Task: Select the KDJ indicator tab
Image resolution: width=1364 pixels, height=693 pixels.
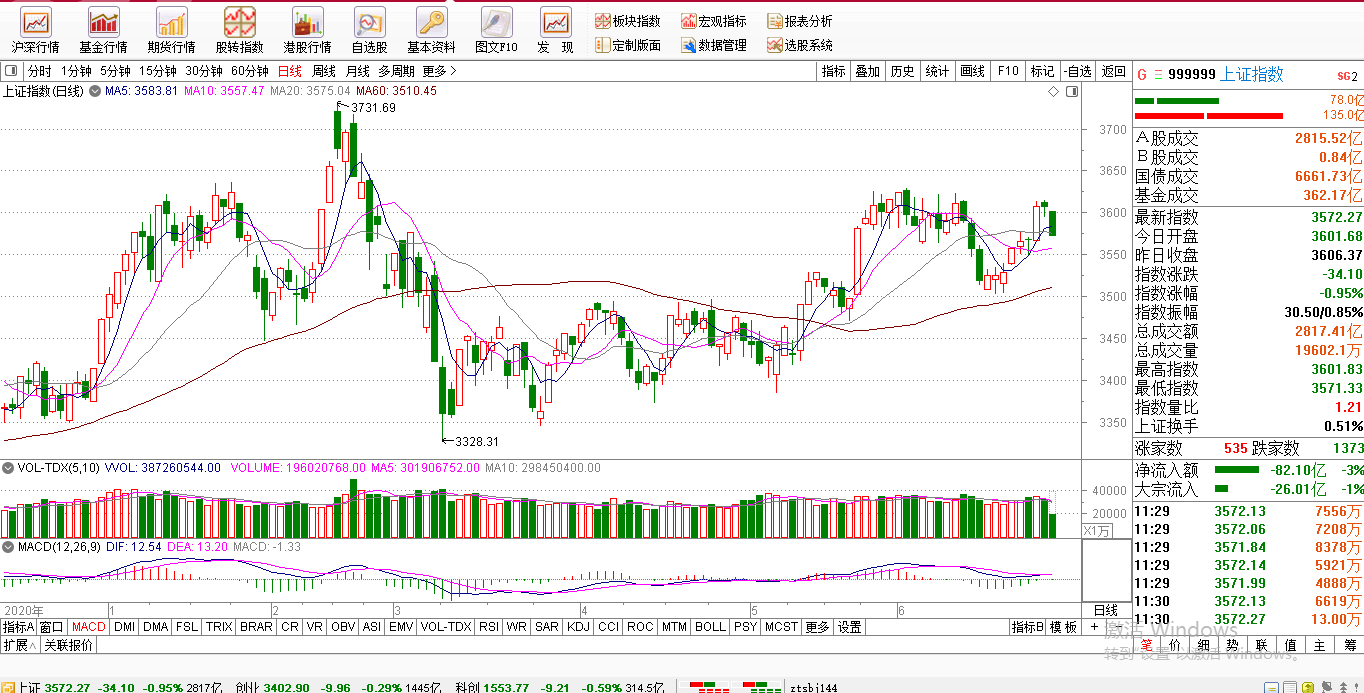Action: [578, 627]
